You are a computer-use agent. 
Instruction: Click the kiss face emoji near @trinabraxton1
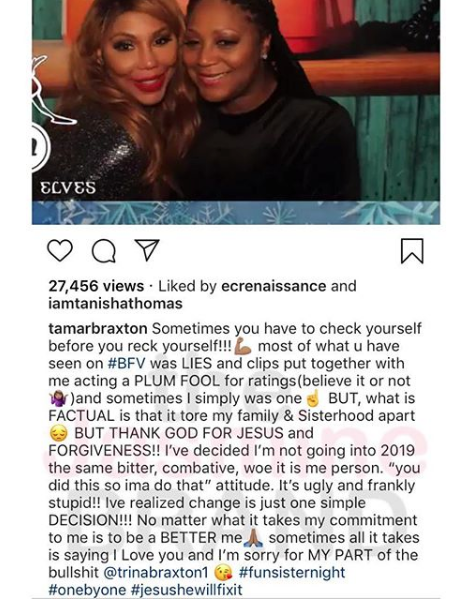click(223, 573)
